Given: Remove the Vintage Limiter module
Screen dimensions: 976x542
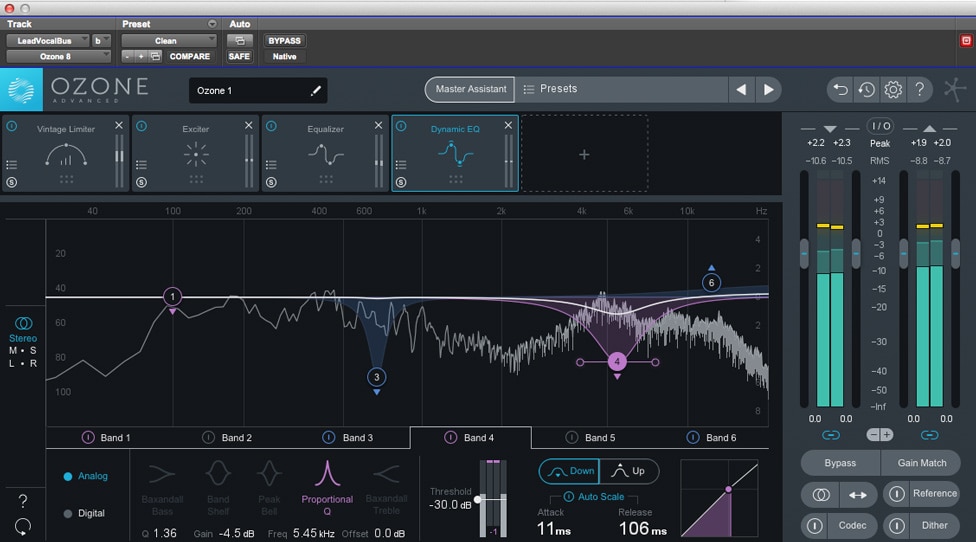Looking at the screenshot, I should pos(119,125).
